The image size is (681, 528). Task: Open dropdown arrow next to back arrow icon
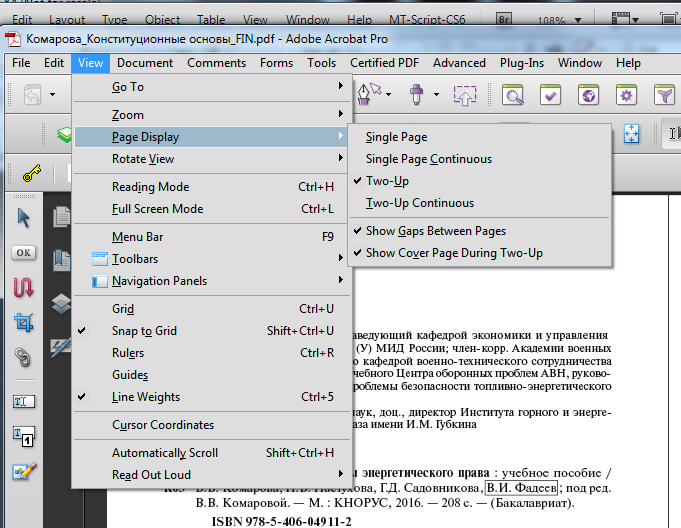(53, 94)
